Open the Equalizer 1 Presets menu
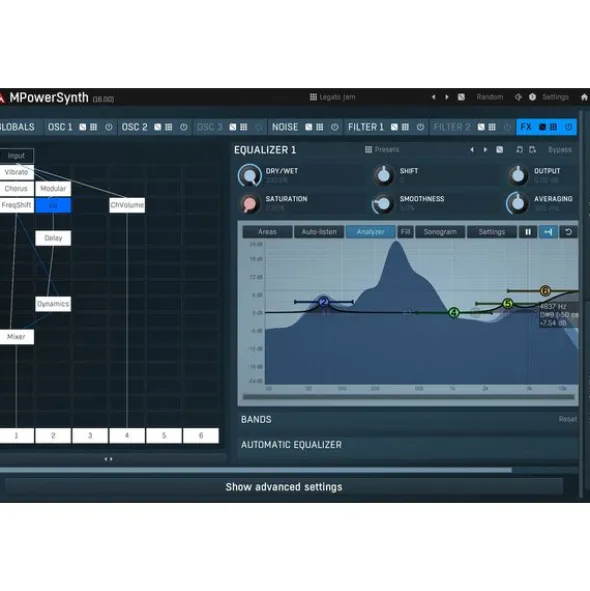The height and width of the screenshot is (591, 590). coord(382,150)
